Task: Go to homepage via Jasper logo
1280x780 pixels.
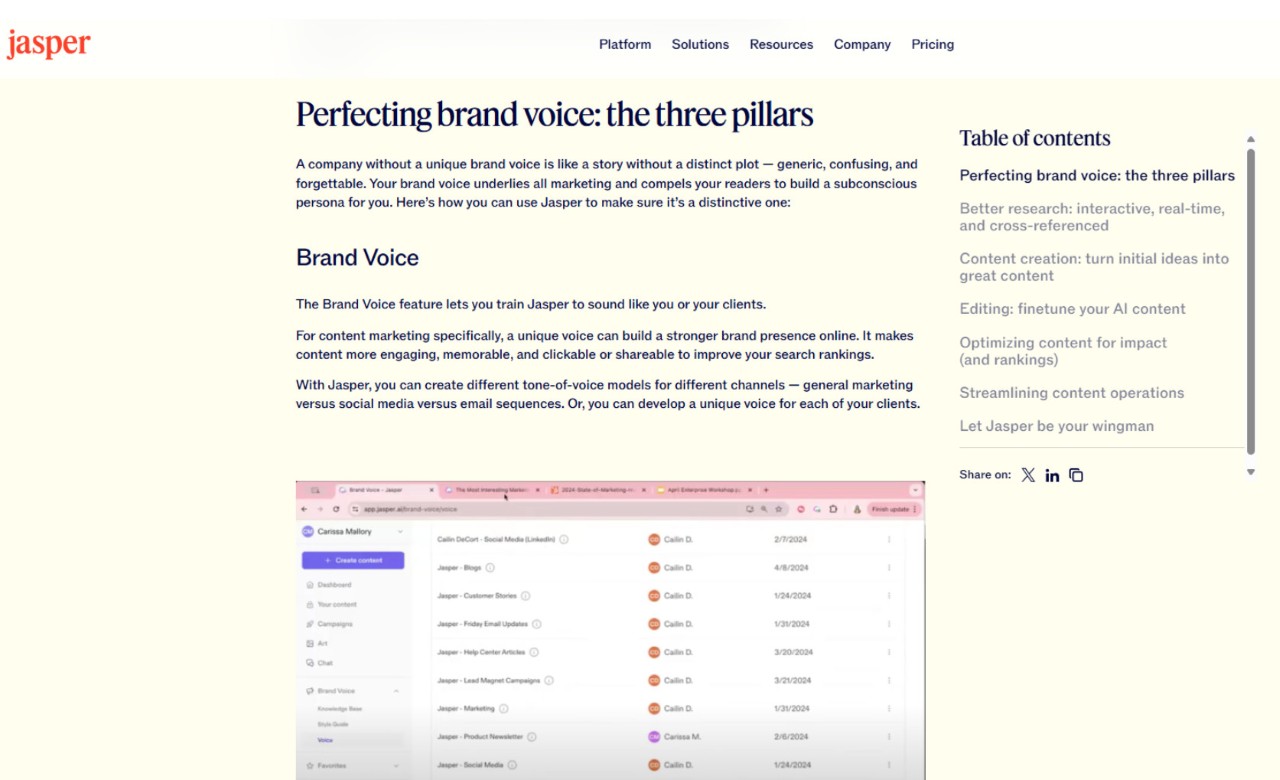Action: [x=48, y=44]
